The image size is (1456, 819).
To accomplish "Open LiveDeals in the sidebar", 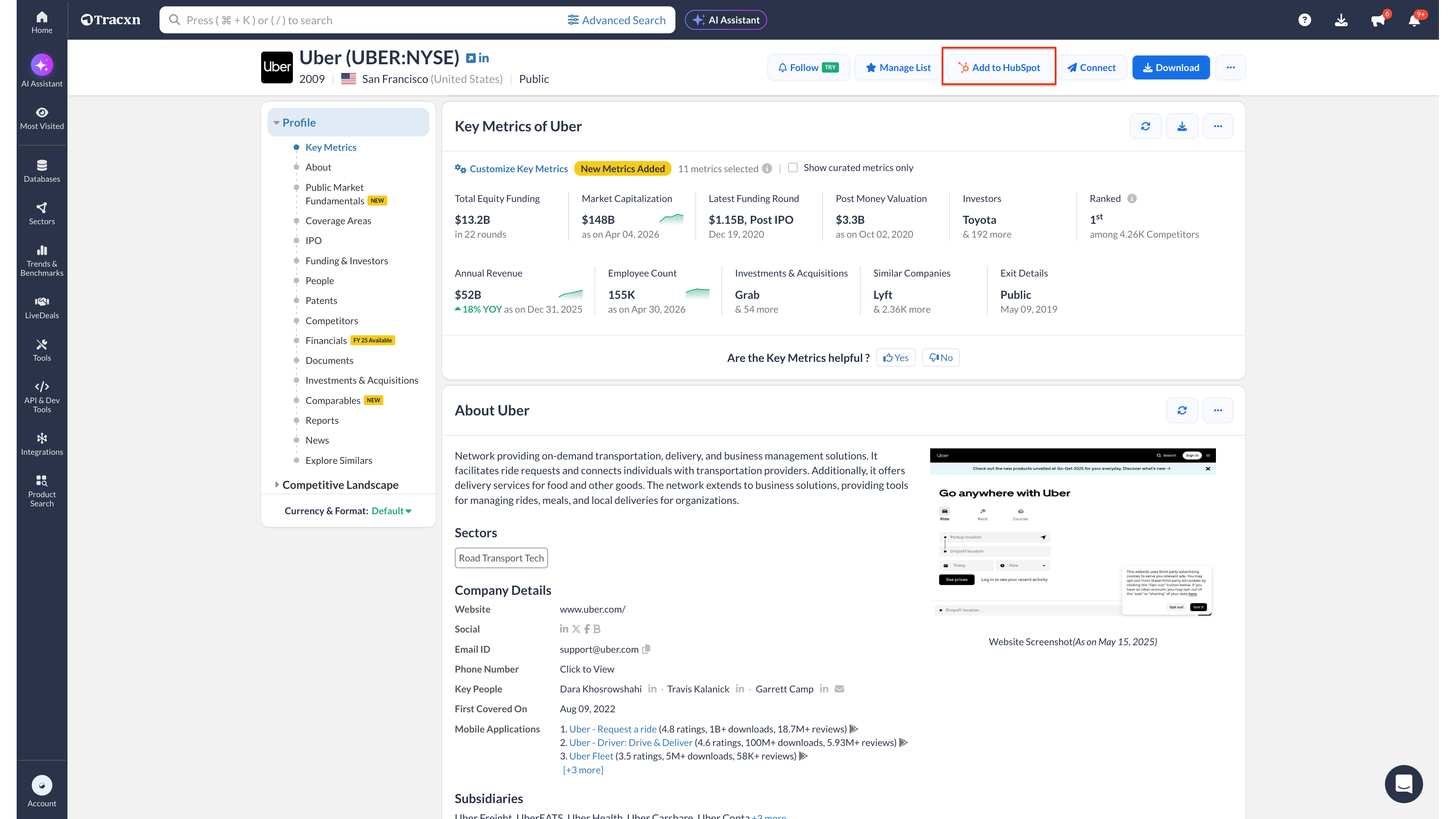I will (42, 308).
